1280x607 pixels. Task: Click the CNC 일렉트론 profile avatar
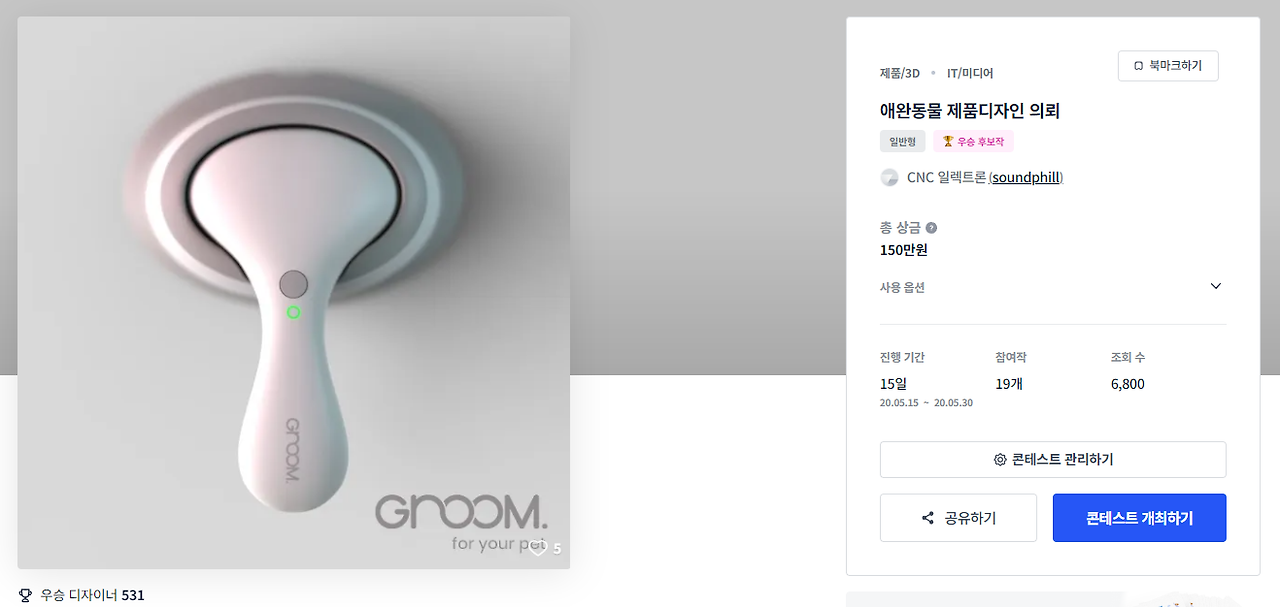[x=889, y=177]
